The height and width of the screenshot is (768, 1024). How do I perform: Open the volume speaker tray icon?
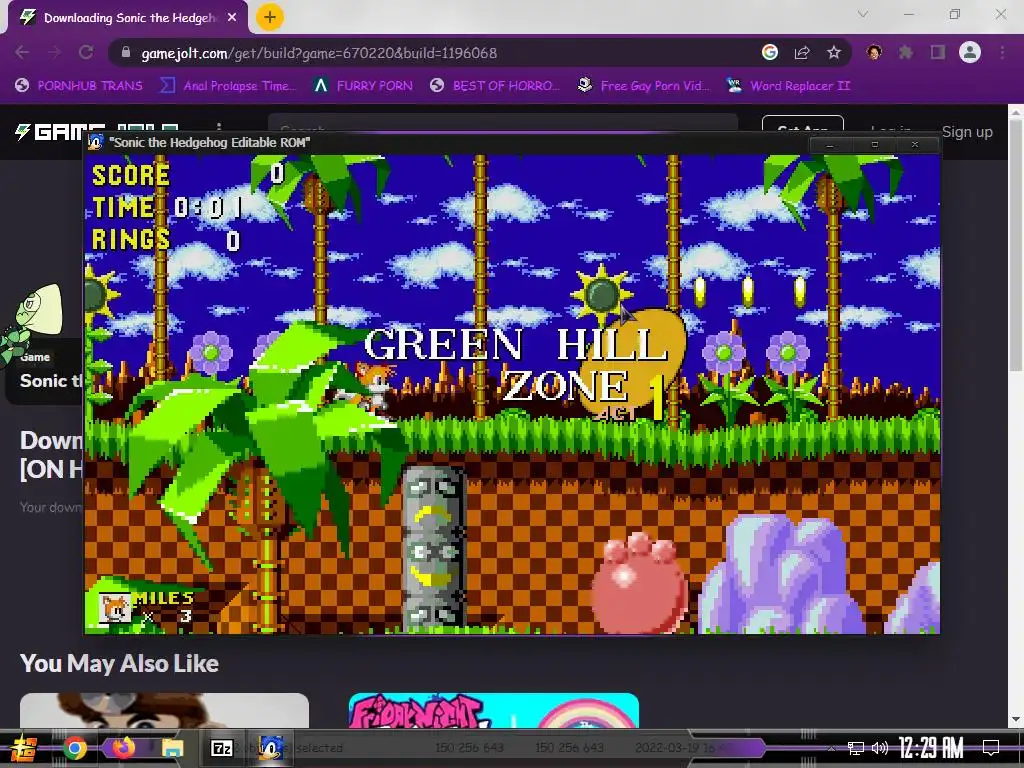pos(880,748)
